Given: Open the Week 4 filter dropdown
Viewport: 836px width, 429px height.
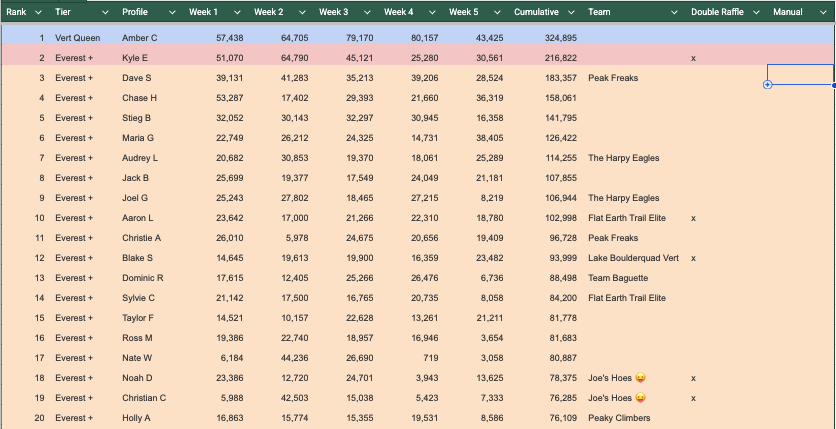Looking at the screenshot, I should tap(432, 12).
